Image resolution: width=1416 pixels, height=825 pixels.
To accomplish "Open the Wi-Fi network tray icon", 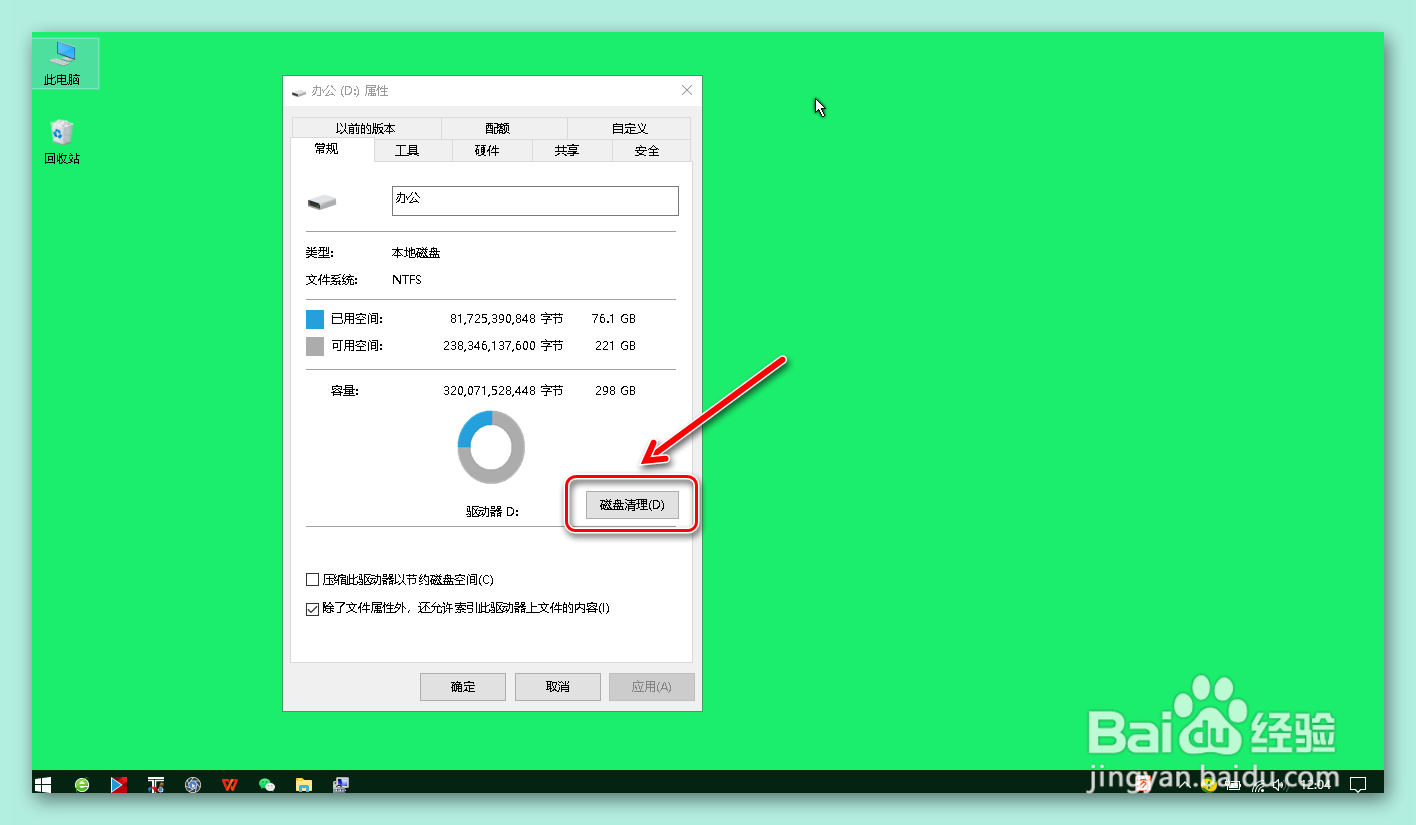I will (x=1258, y=786).
